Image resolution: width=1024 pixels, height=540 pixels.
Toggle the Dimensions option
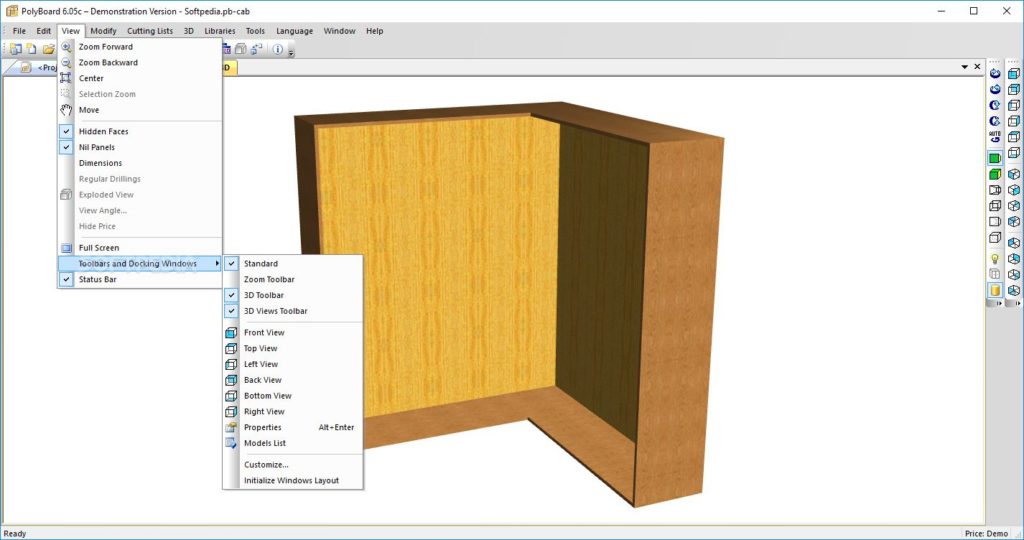coord(140,163)
